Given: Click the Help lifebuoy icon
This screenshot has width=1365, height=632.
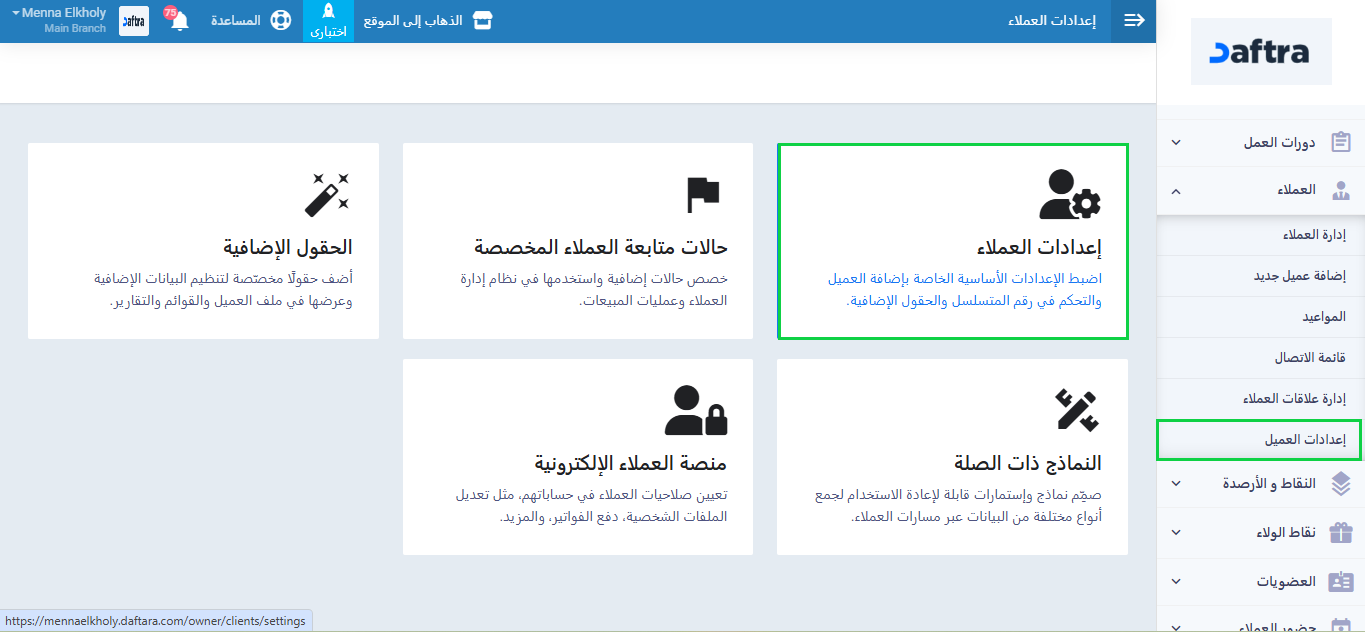Looking at the screenshot, I should (280, 21).
